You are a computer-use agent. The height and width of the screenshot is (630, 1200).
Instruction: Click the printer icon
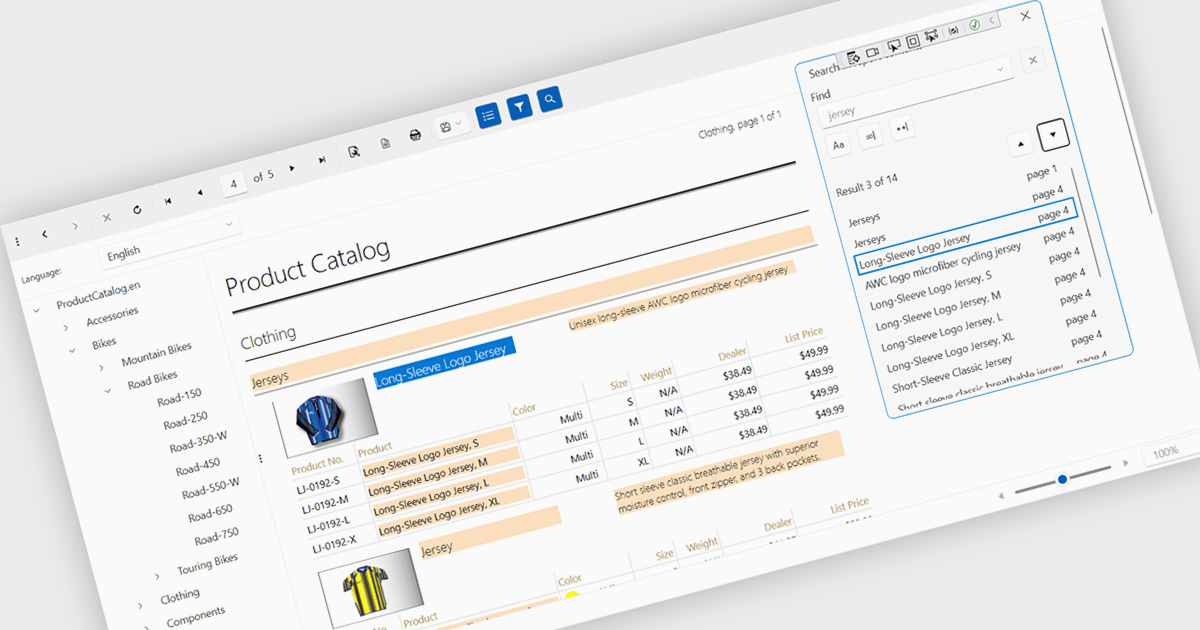pyautogui.click(x=415, y=135)
